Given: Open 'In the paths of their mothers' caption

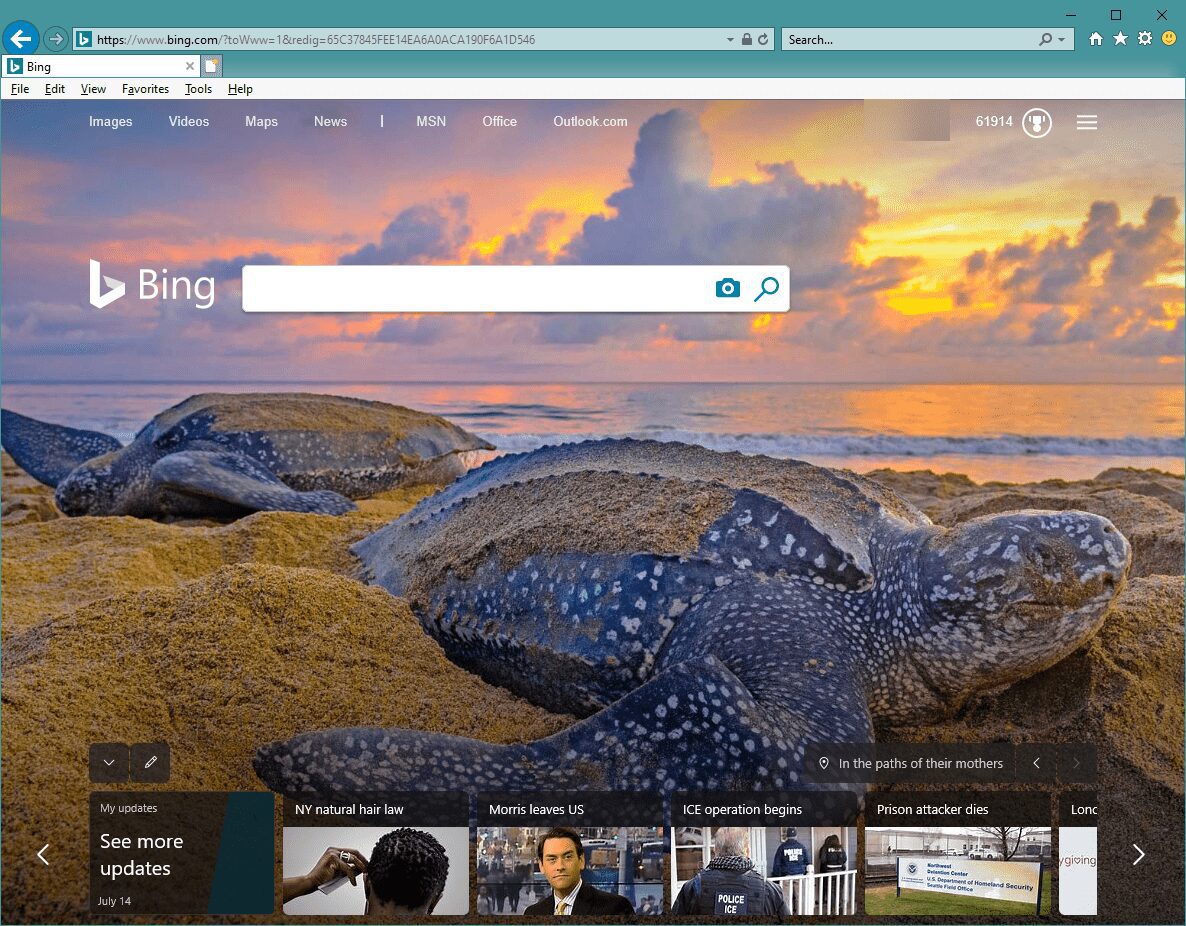Looking at the screenshot, I should pos(921,763).
